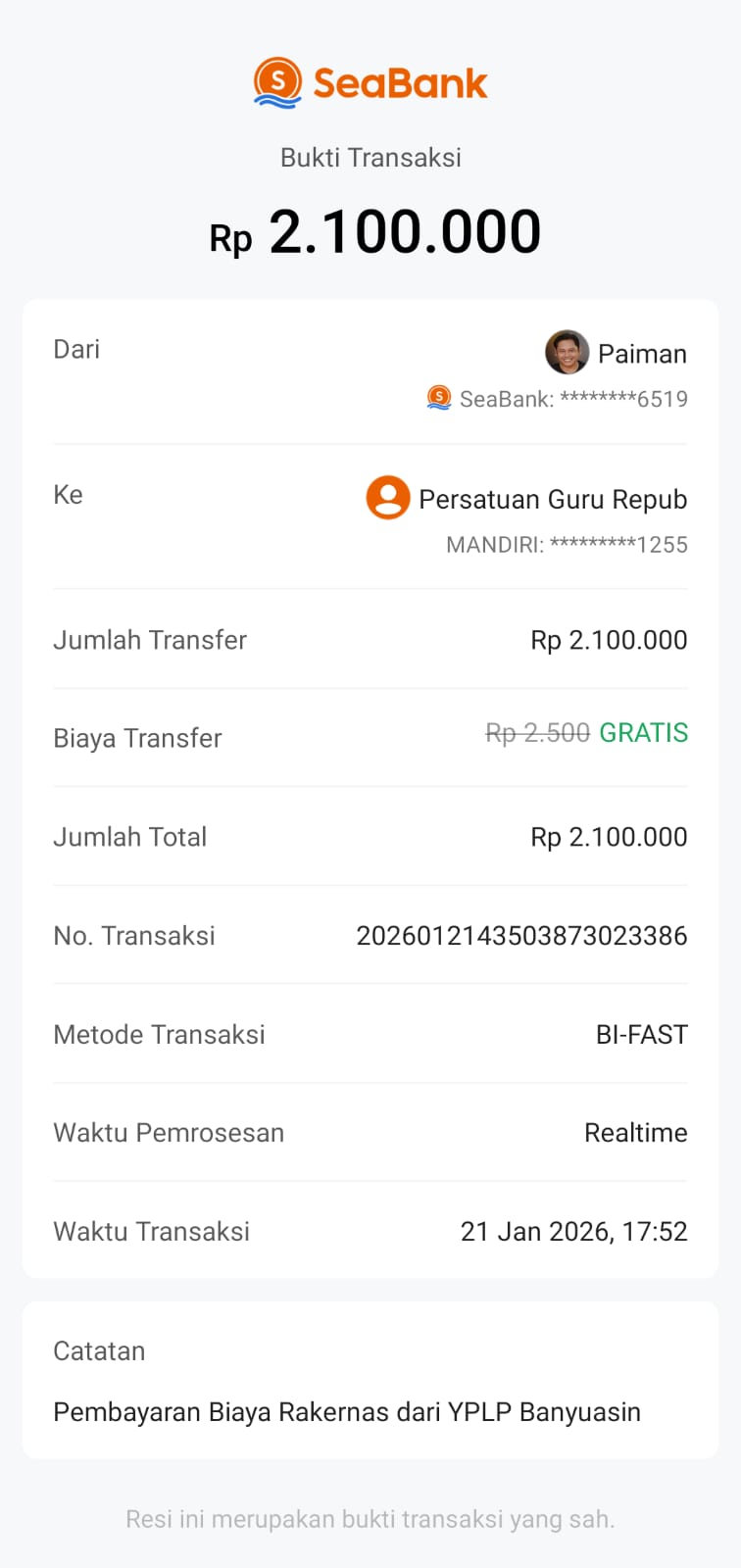Select the transaction number 20260121435038730233386
741x1568 pixels.
521,936
